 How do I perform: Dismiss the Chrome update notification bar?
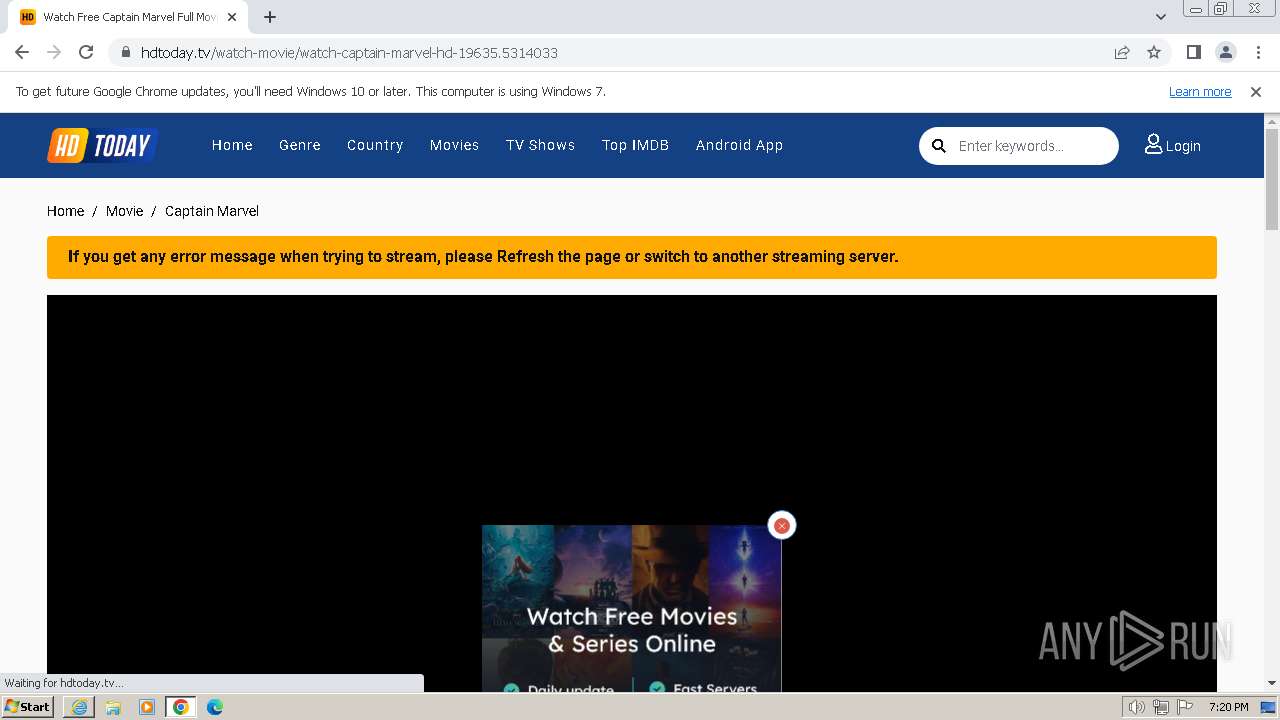click(1256, 91)
